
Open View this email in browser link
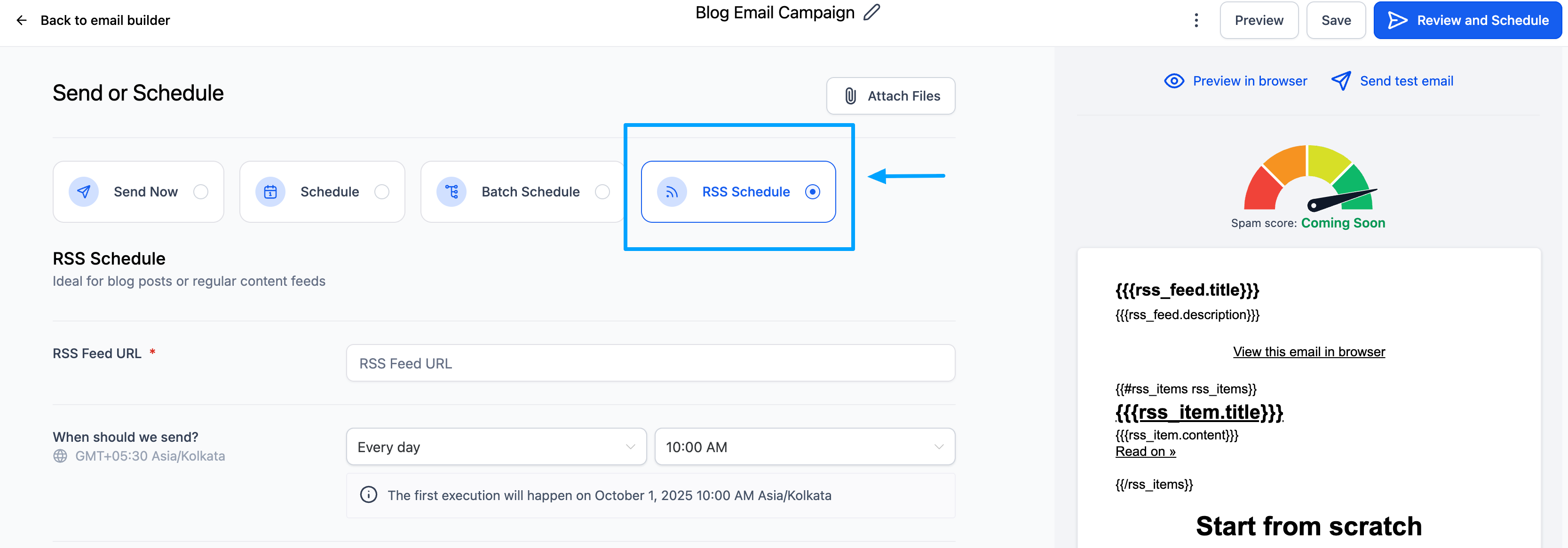click(x=1309, y=352)
